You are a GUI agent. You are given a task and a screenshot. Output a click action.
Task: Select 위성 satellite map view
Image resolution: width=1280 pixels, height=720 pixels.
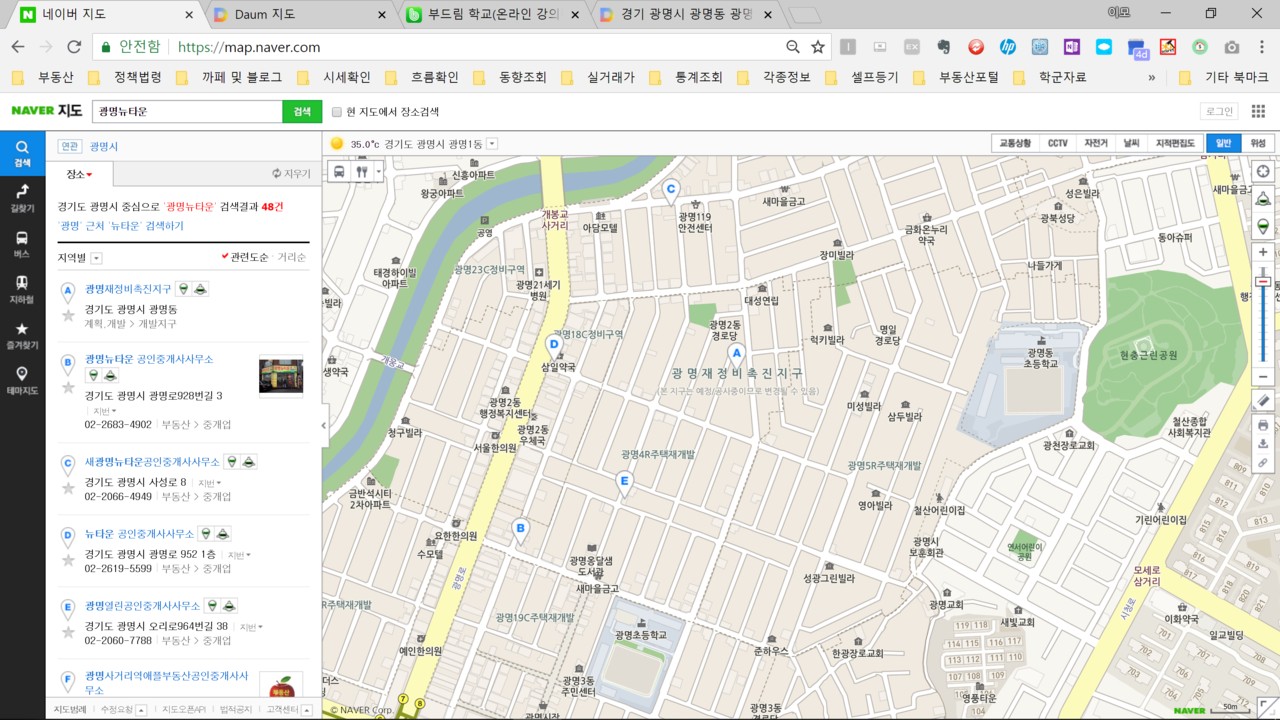pos(1258,144)
